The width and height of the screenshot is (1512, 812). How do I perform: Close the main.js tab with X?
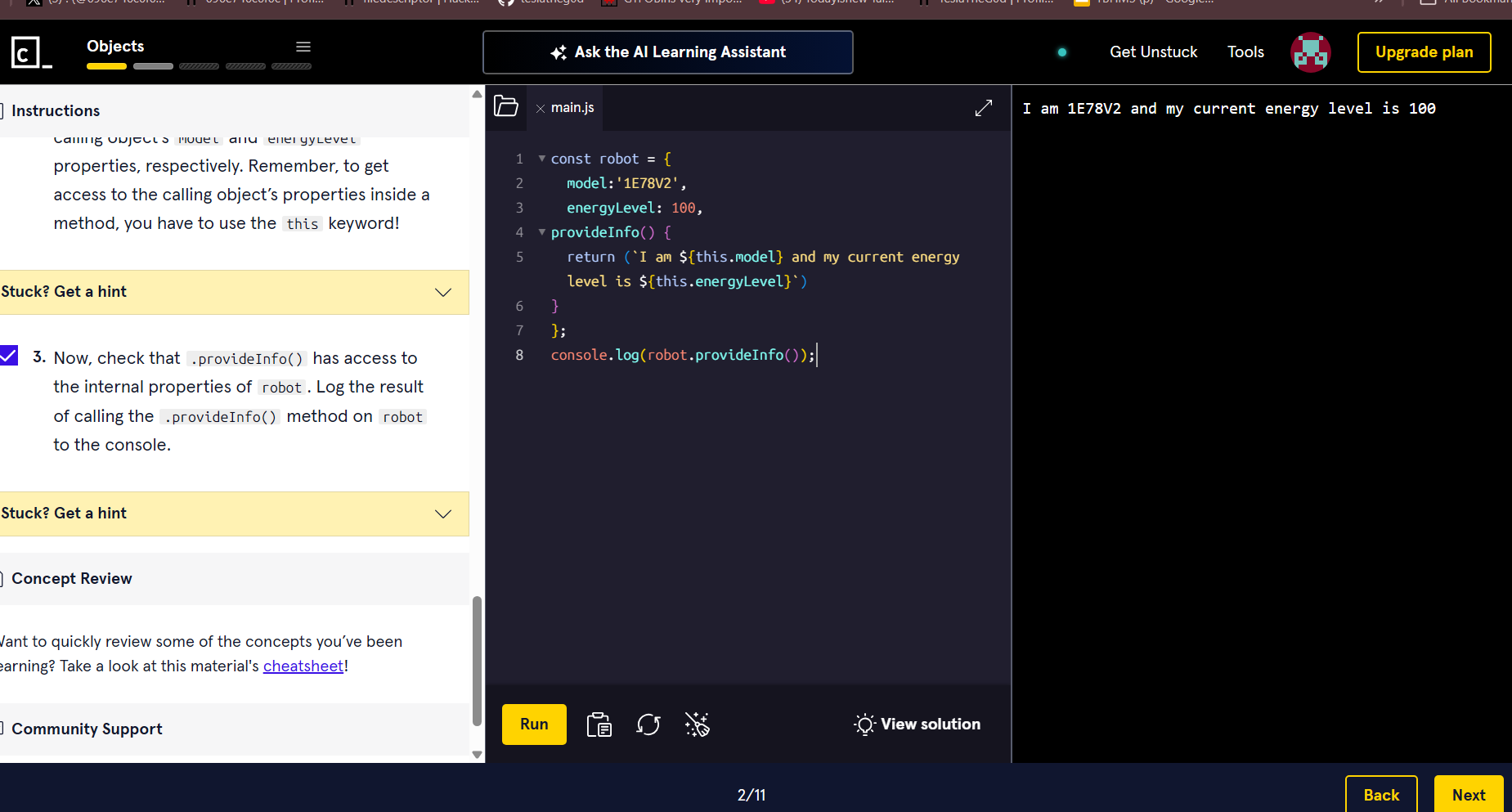(x=541, y=108)
